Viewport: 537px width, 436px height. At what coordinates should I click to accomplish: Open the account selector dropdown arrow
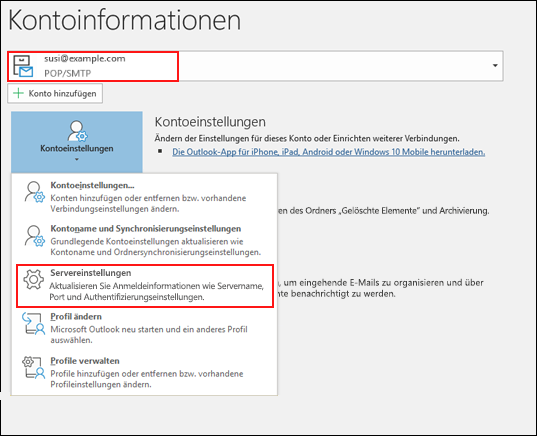[495, 65]
